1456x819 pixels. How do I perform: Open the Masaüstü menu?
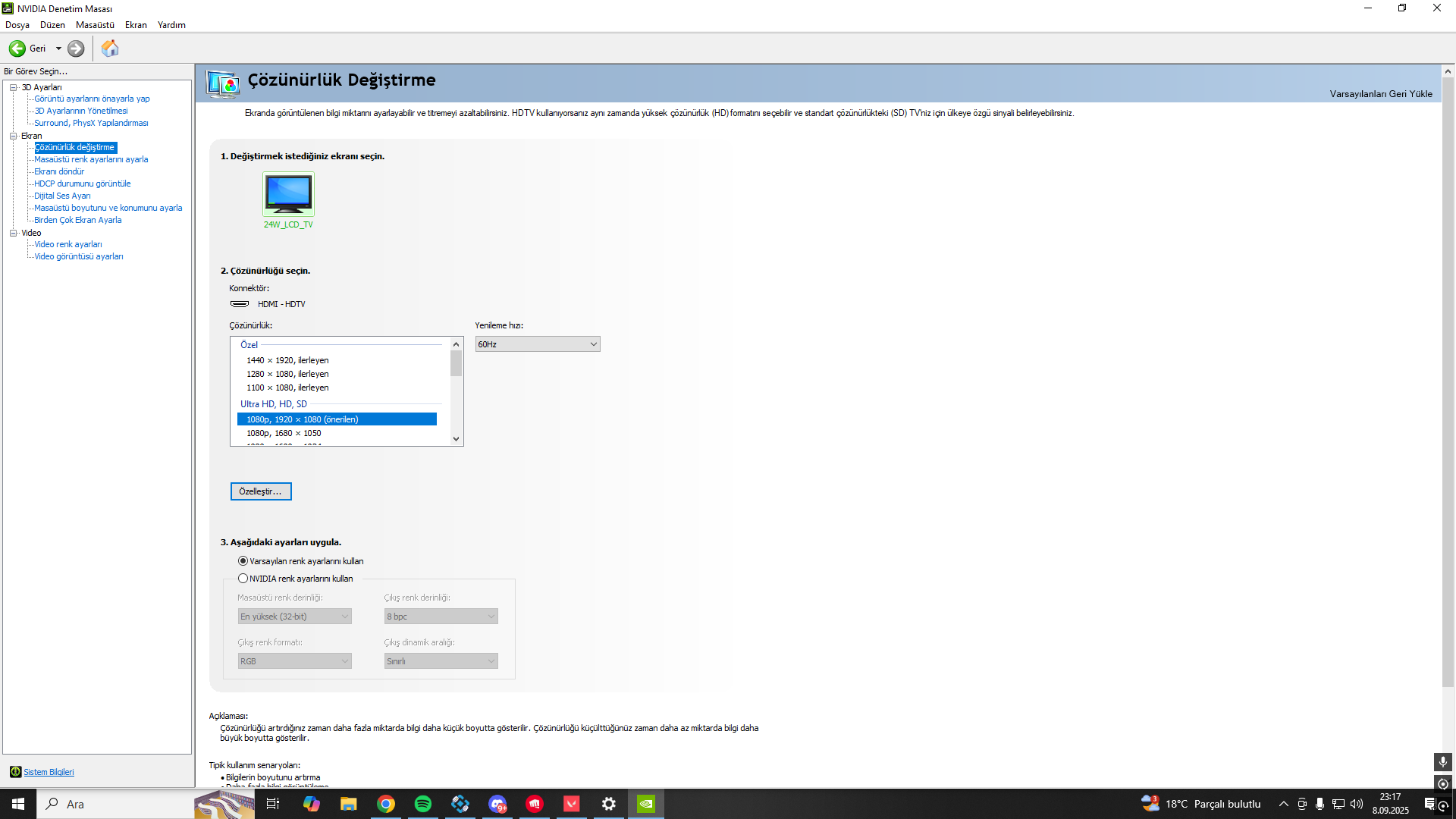(95, 25)
